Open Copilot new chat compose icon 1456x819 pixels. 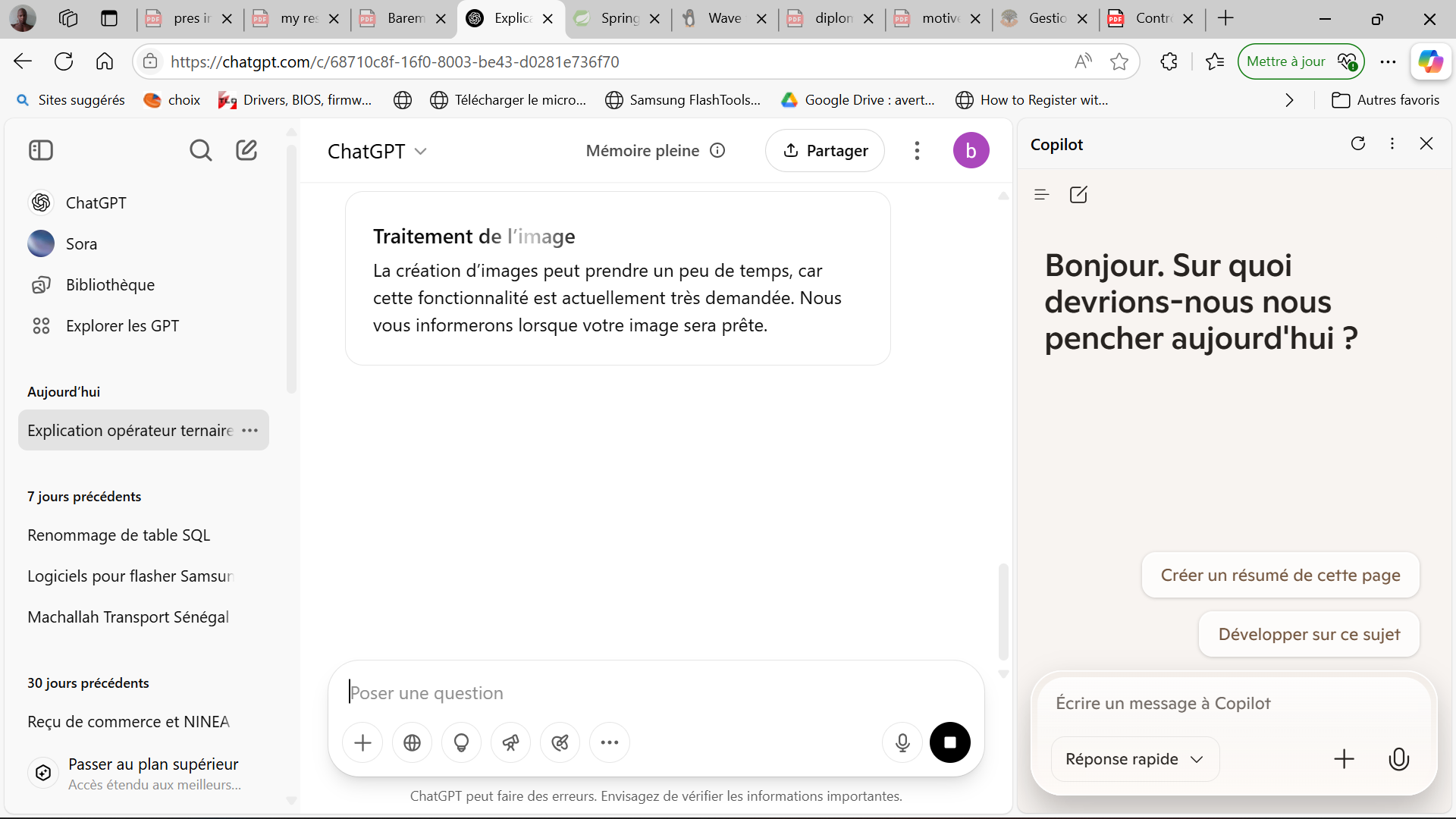tap(1078, 195)
